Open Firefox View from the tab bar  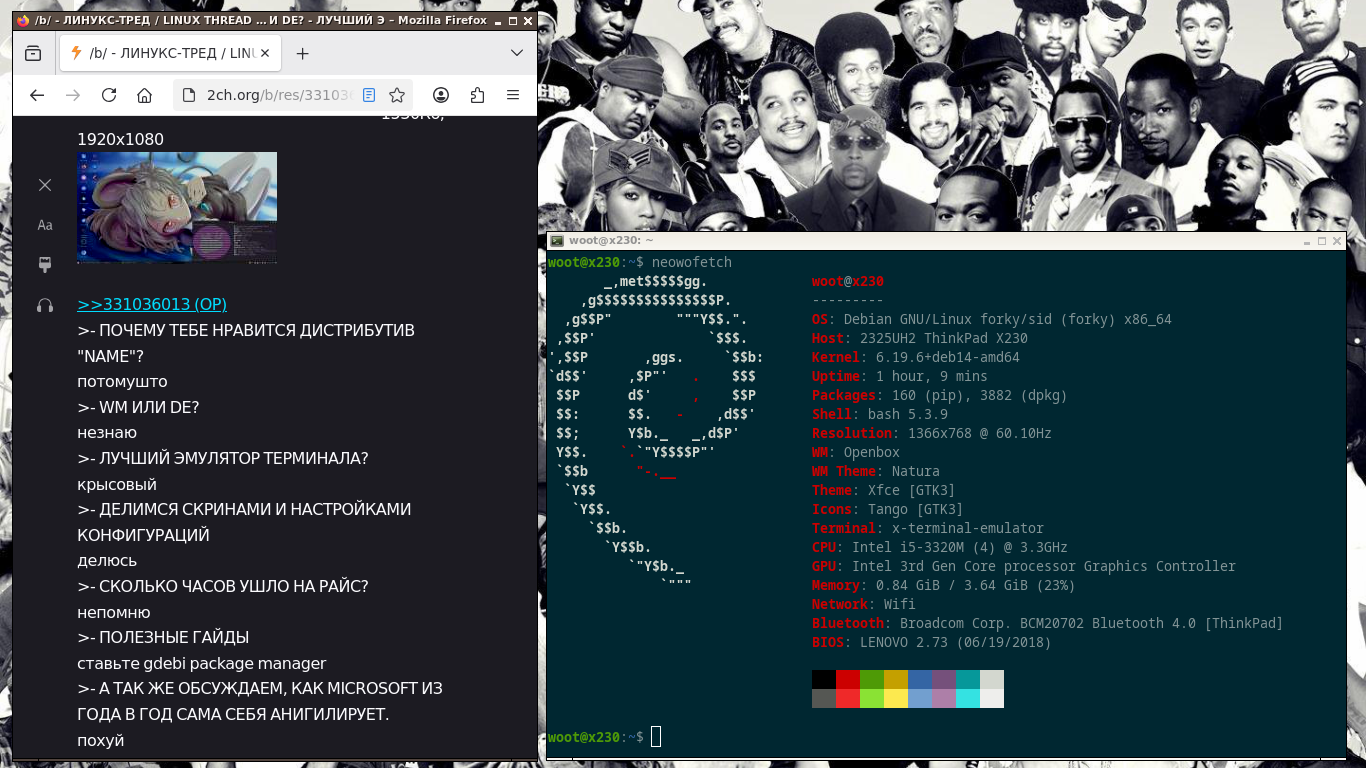coord(33,53)
